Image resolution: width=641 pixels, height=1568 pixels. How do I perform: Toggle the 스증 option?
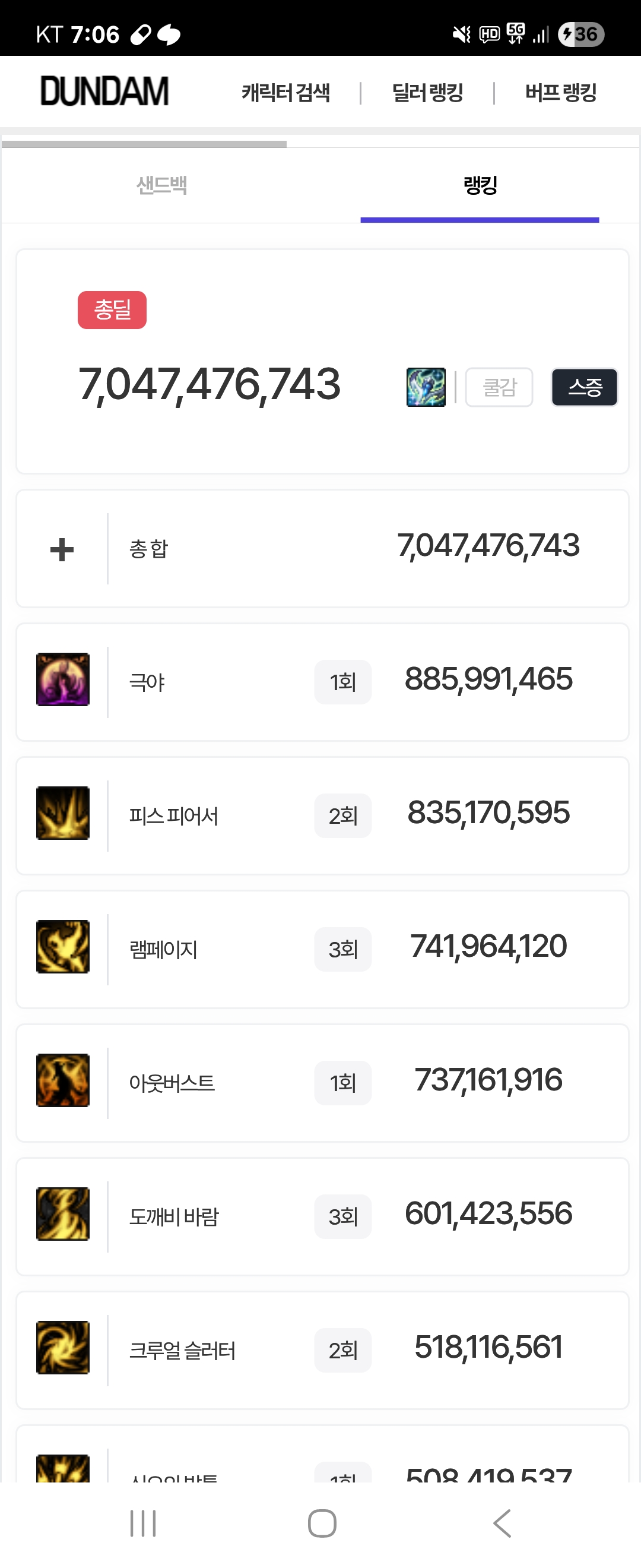click(x=585, y=387)
